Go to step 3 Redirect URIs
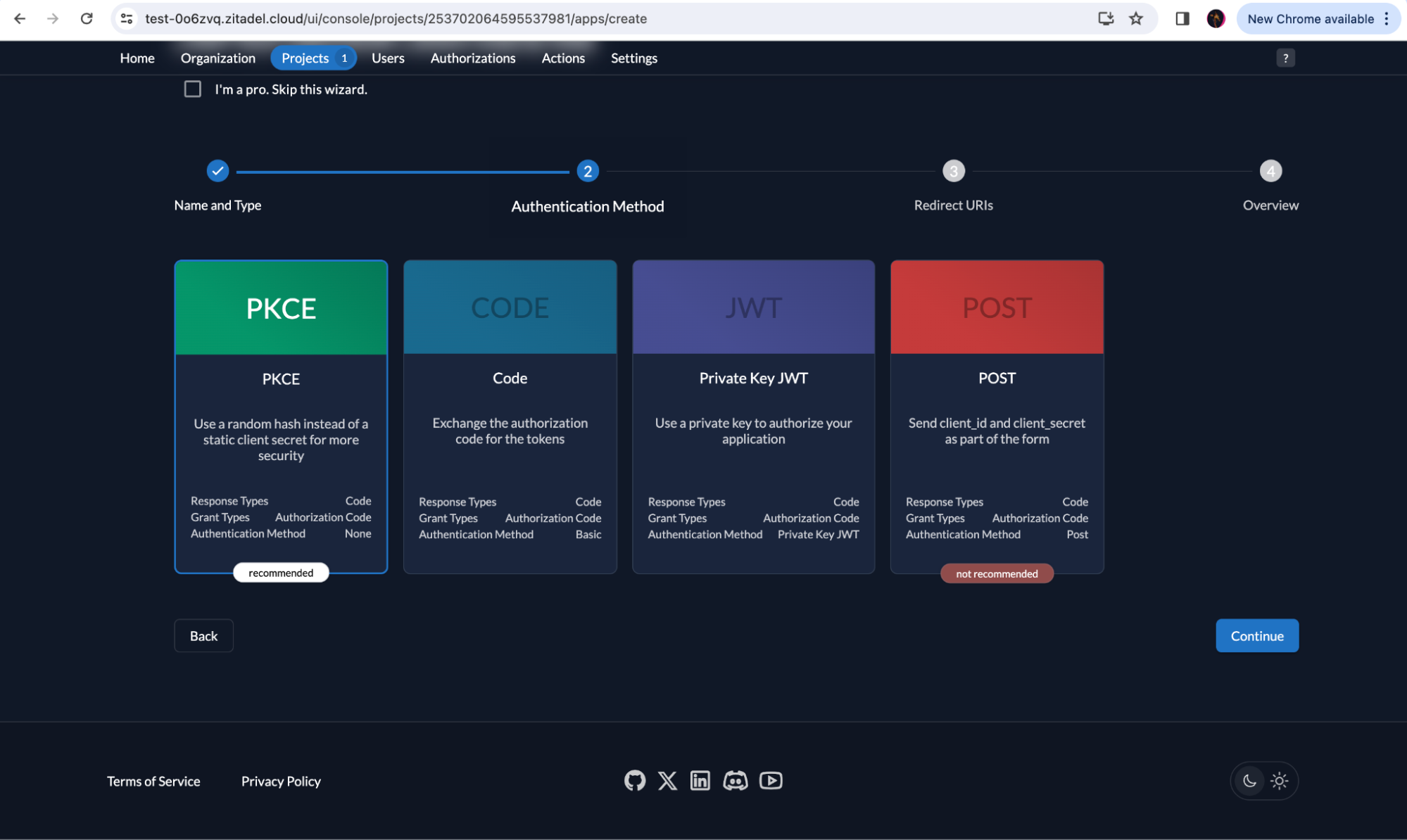 (x=953, y=171)
